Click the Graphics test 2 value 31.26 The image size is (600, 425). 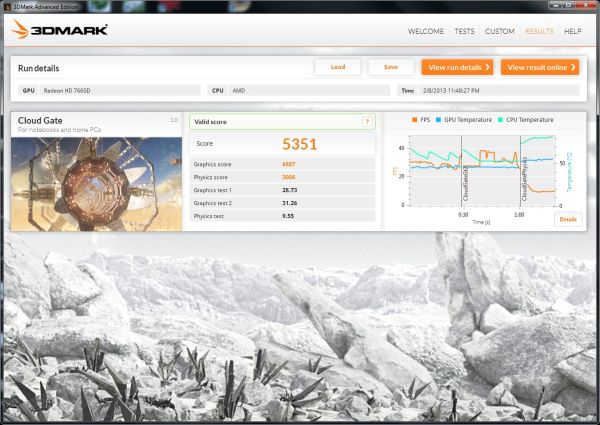290,203
